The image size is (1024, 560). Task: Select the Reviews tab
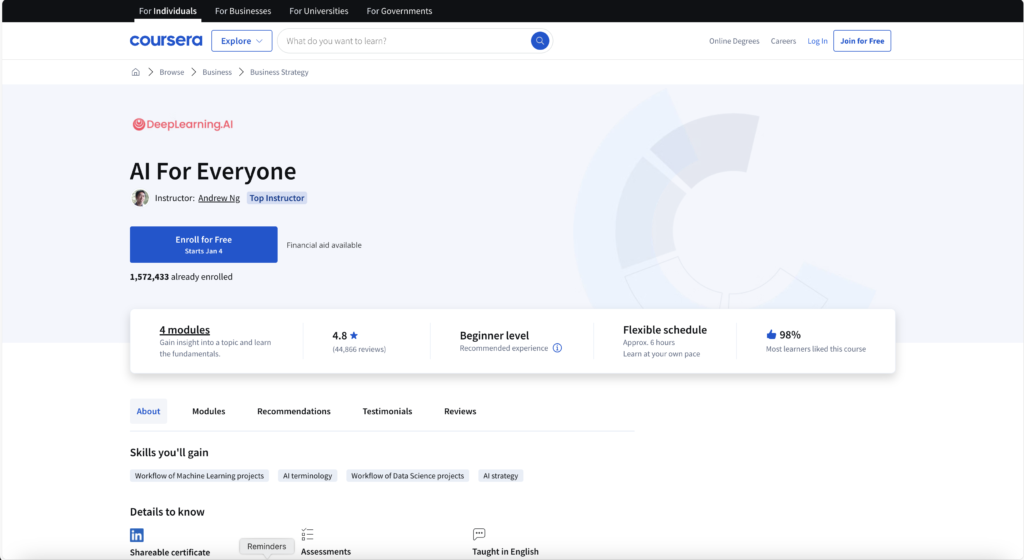click(x=460, y=411)
